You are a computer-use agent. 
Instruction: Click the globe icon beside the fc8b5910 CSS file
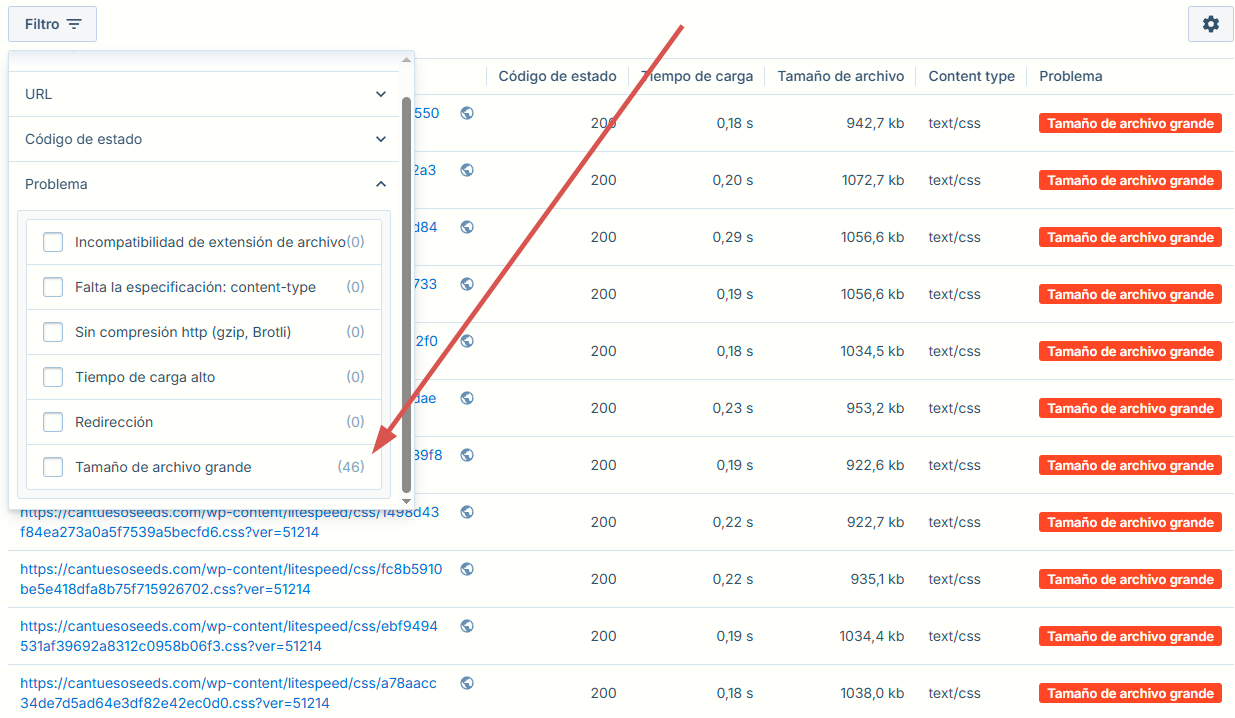click(466, 568)
